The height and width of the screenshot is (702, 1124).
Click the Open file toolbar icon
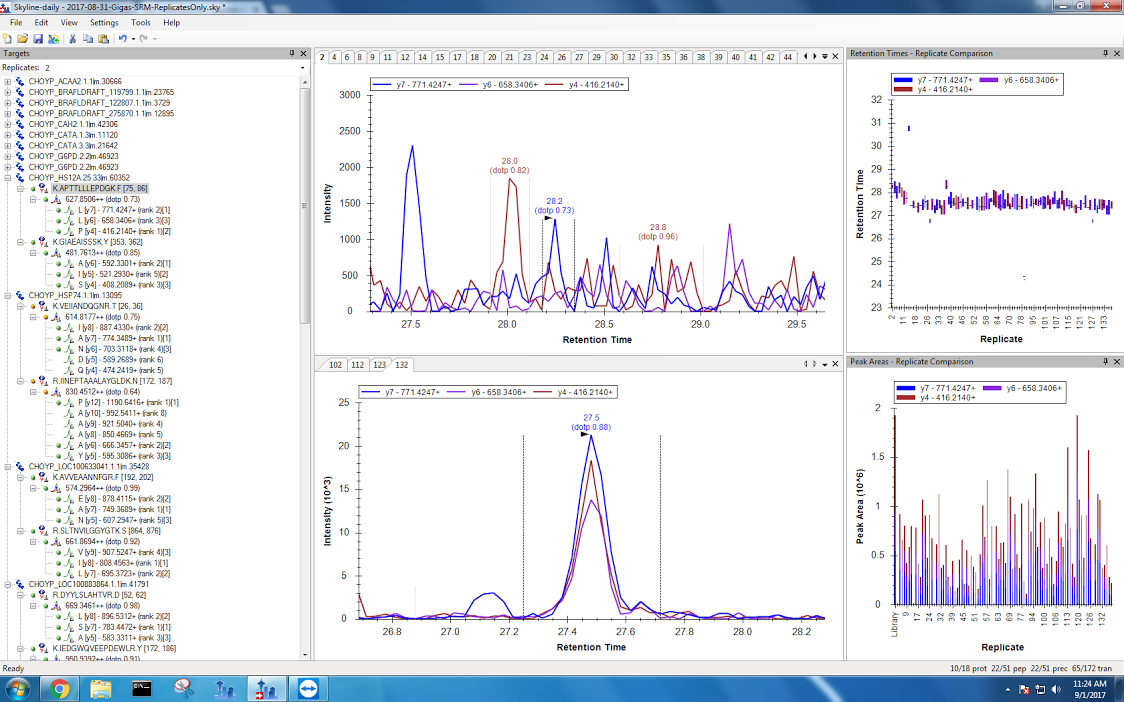pos(23,39)
